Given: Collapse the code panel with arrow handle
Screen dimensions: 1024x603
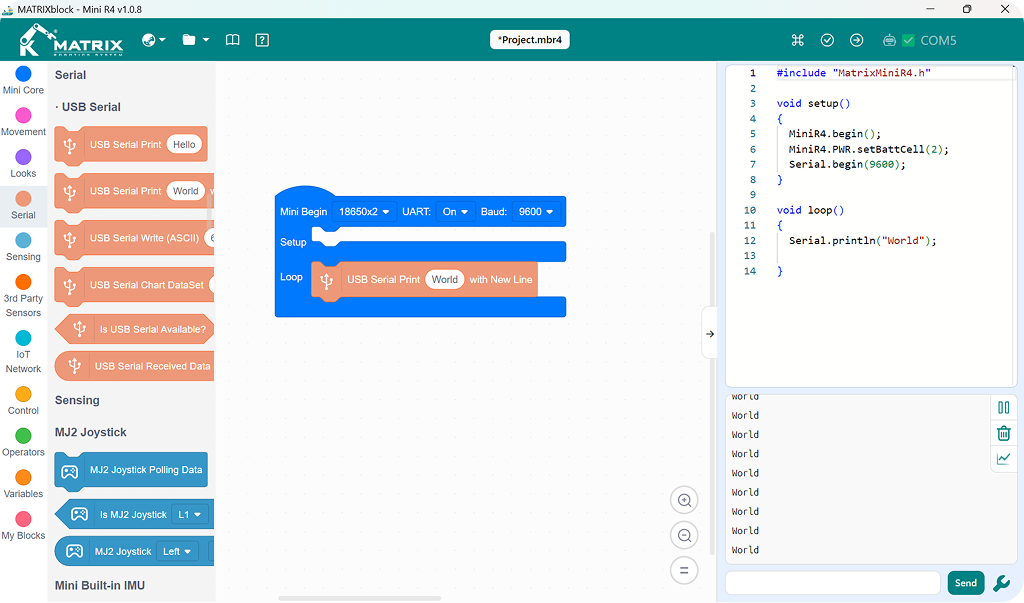Looking at the screenshot, I should 710,334.
